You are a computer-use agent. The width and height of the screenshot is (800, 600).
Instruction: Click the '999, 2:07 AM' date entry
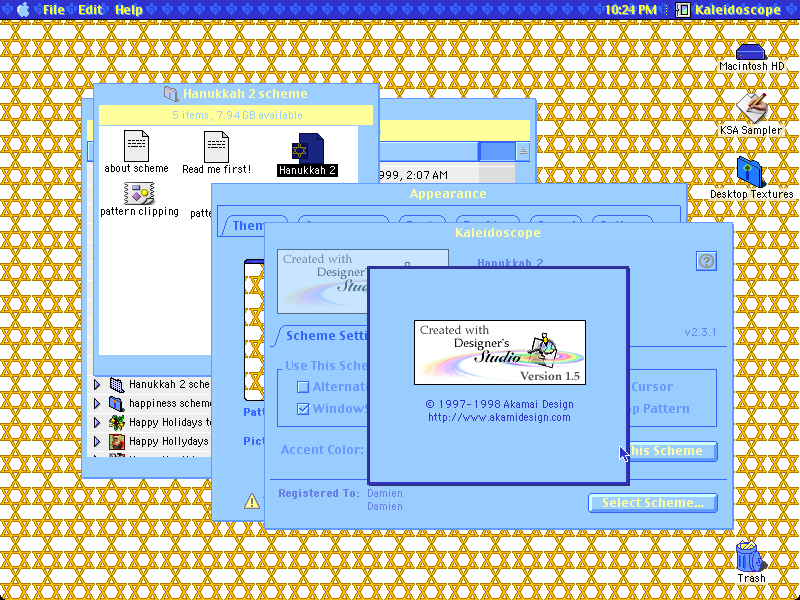coord(414,175)
